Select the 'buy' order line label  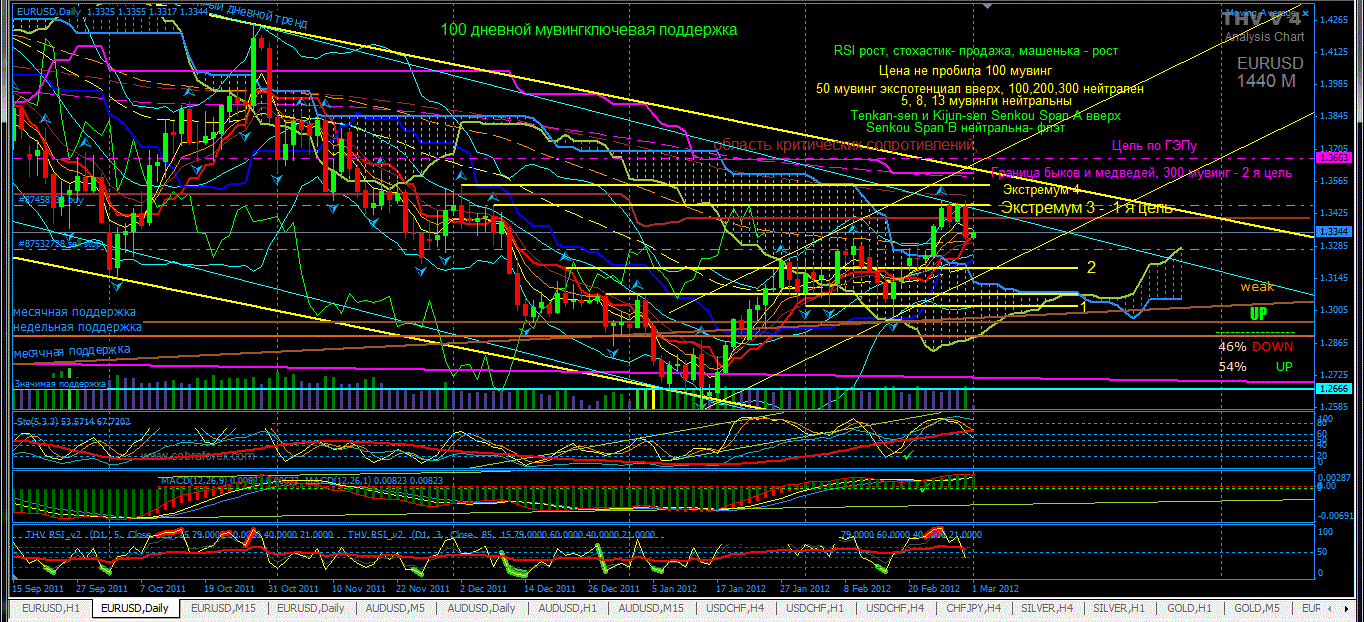tap(49, 200)
